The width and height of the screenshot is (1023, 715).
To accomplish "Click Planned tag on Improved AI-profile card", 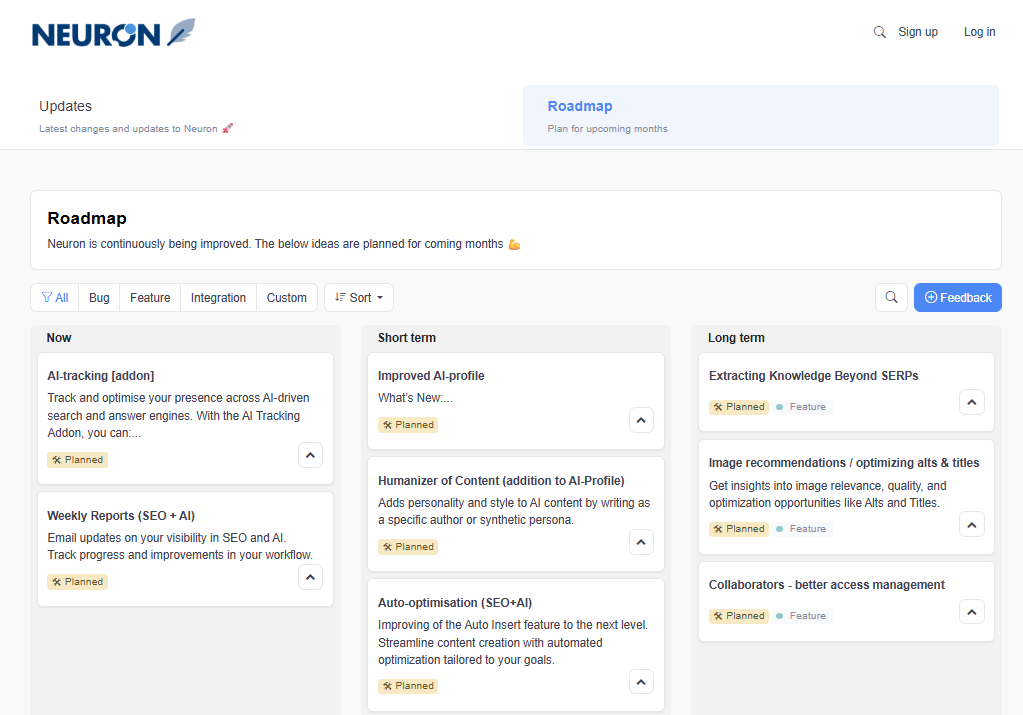I will pos(408,425).
